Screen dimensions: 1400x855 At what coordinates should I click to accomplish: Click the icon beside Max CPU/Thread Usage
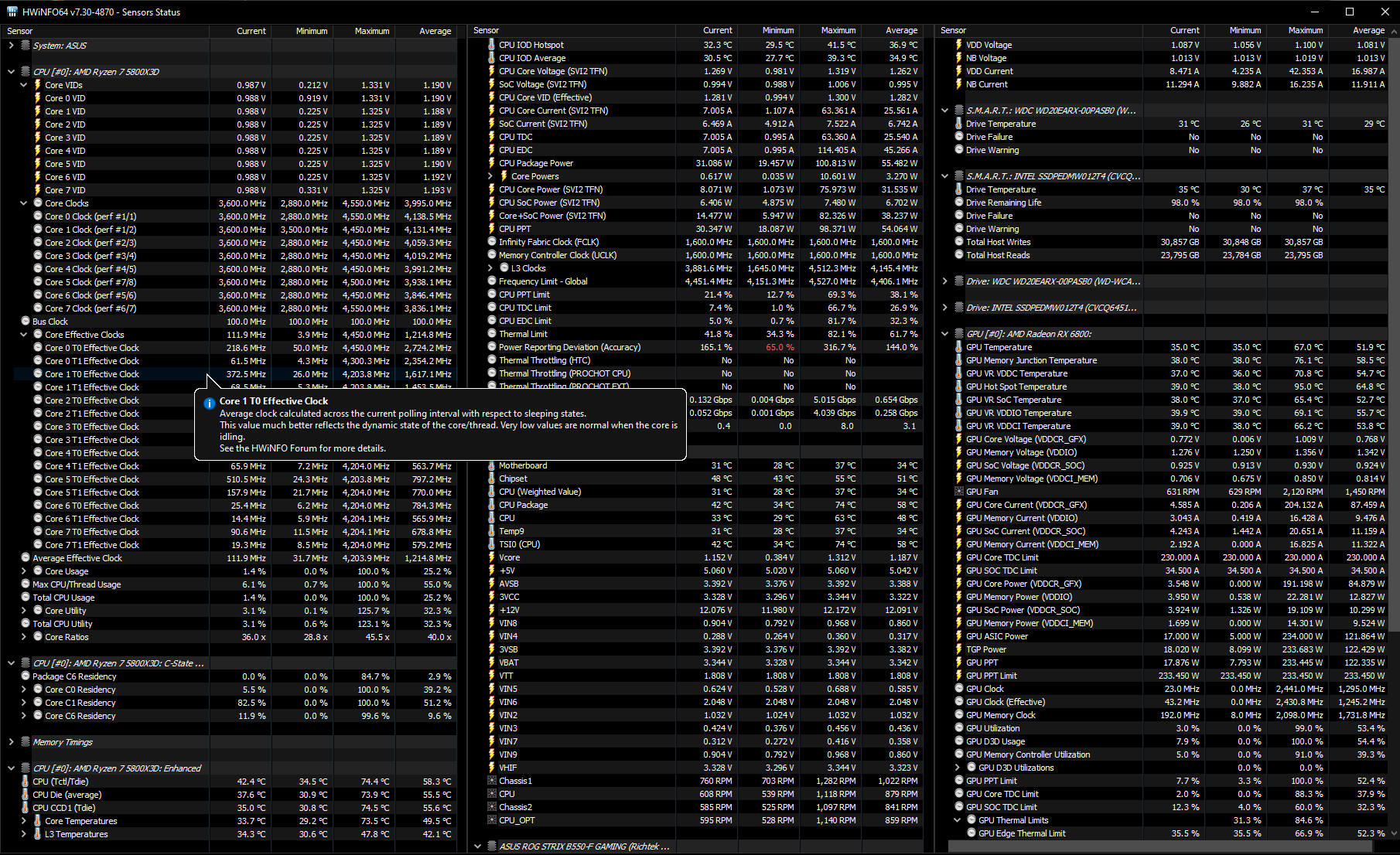point(26,584)
